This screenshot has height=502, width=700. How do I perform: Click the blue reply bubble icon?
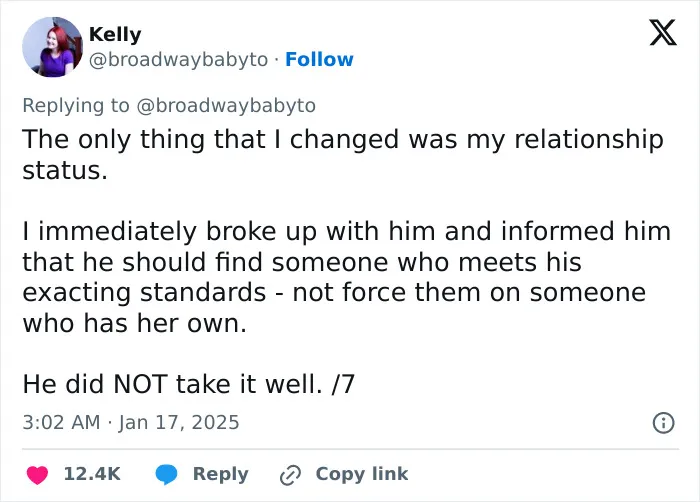167,474
